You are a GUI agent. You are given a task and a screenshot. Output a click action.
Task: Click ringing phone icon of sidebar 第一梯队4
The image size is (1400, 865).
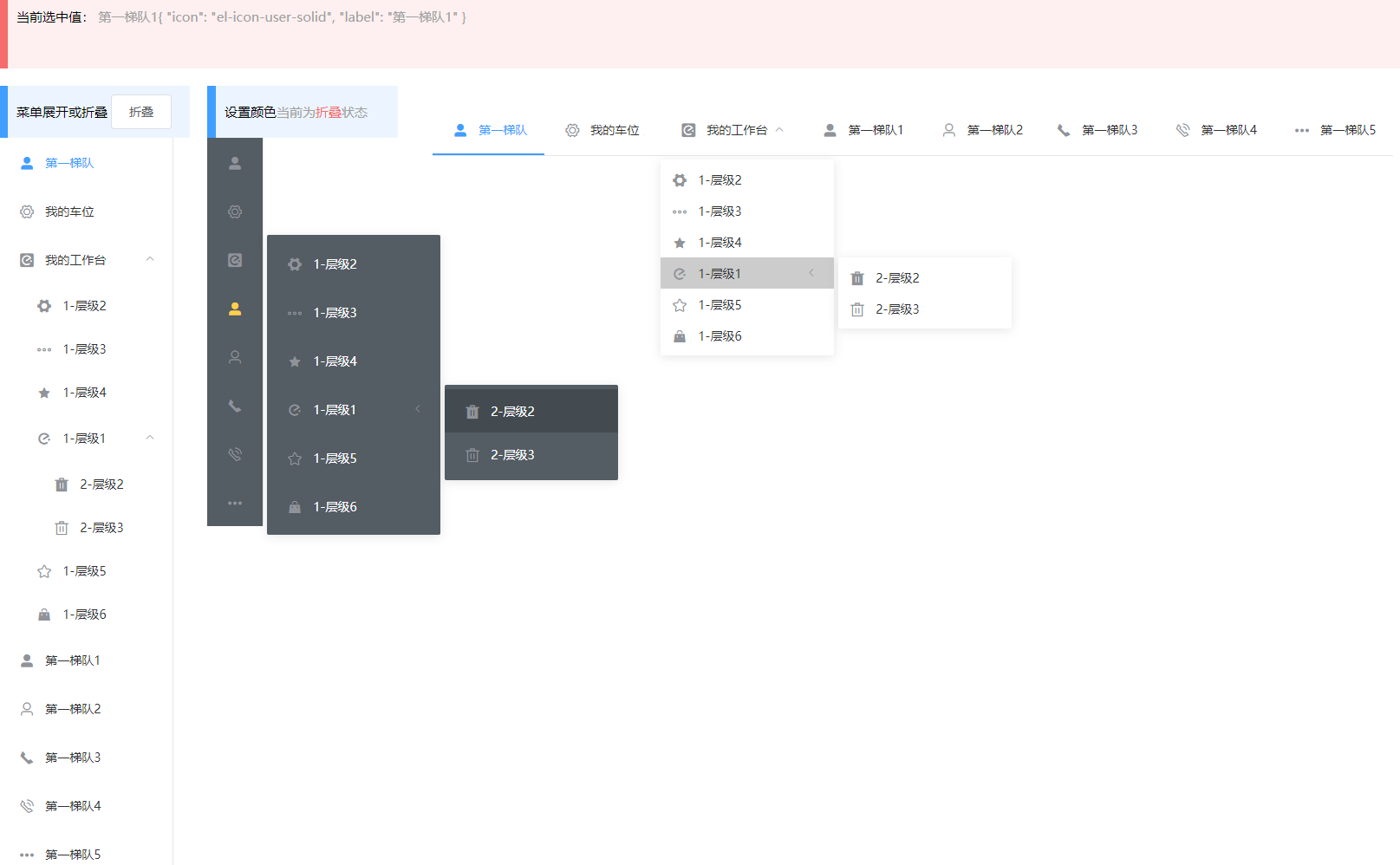[x=27, y=806]
